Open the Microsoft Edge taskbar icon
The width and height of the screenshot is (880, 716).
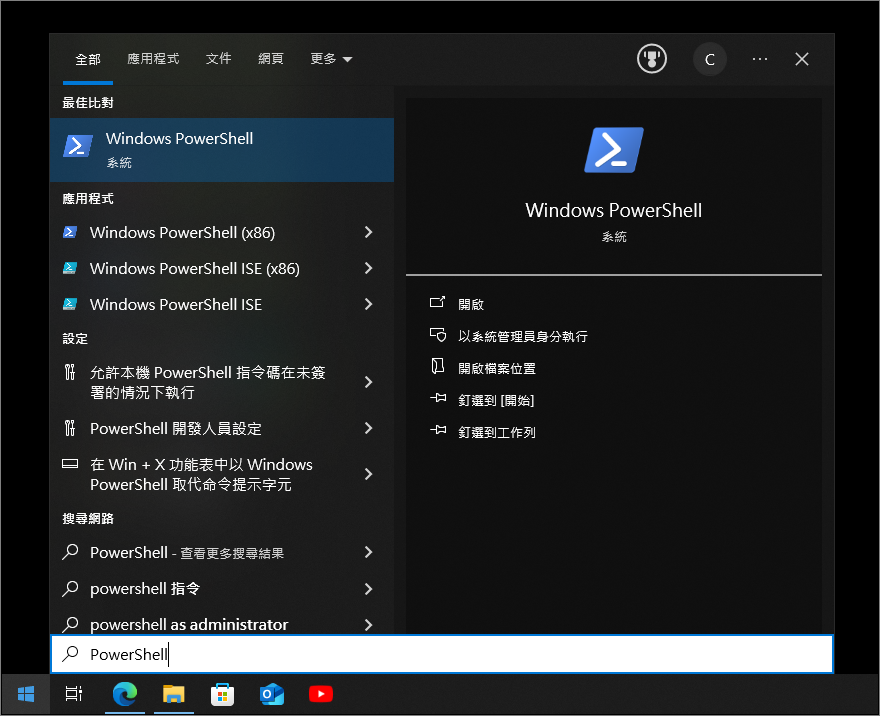[x=125, y=694]
